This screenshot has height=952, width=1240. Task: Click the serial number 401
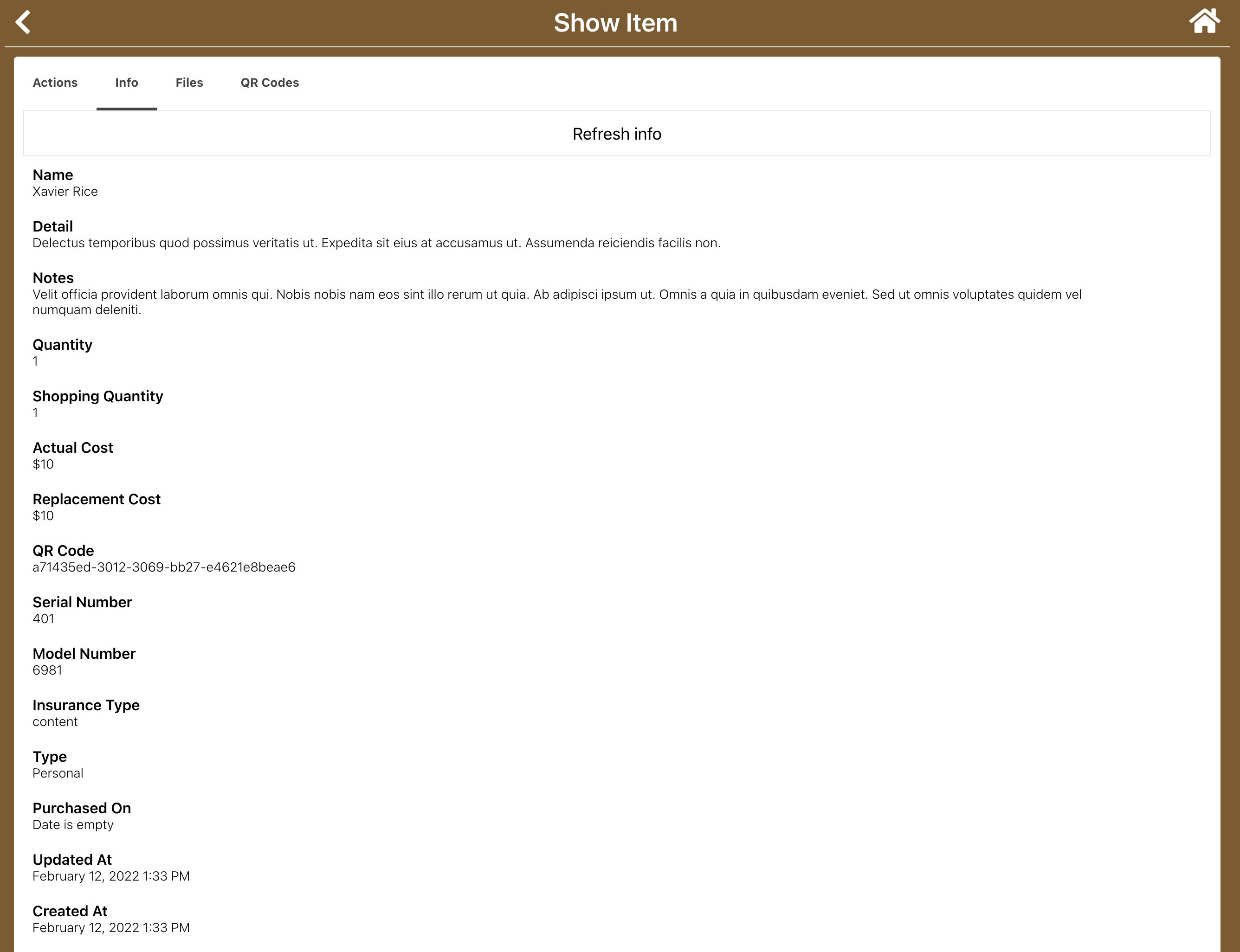pyautogui.click(x=44, y=619)
